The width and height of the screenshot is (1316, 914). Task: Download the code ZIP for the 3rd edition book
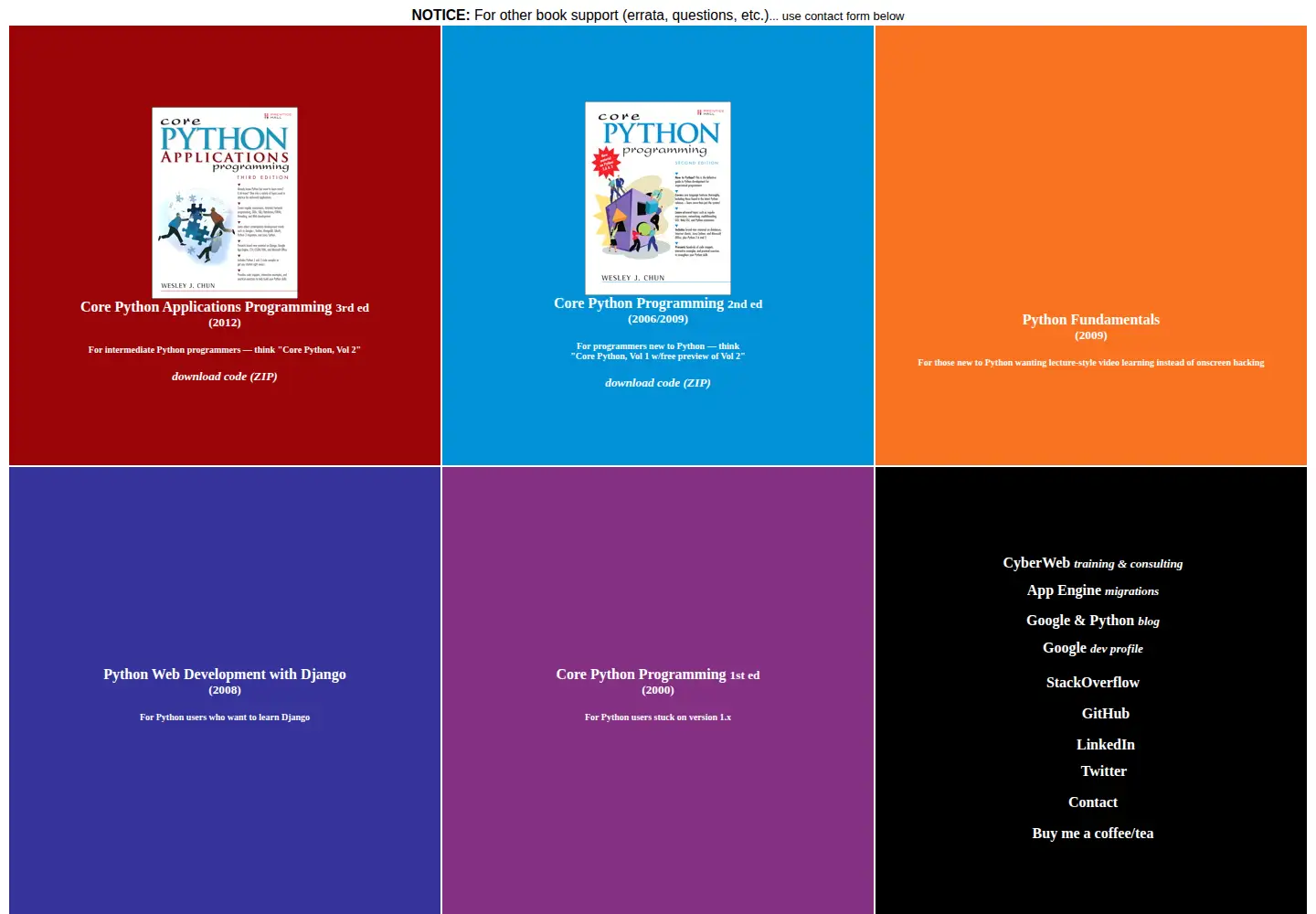coord(225,377)
